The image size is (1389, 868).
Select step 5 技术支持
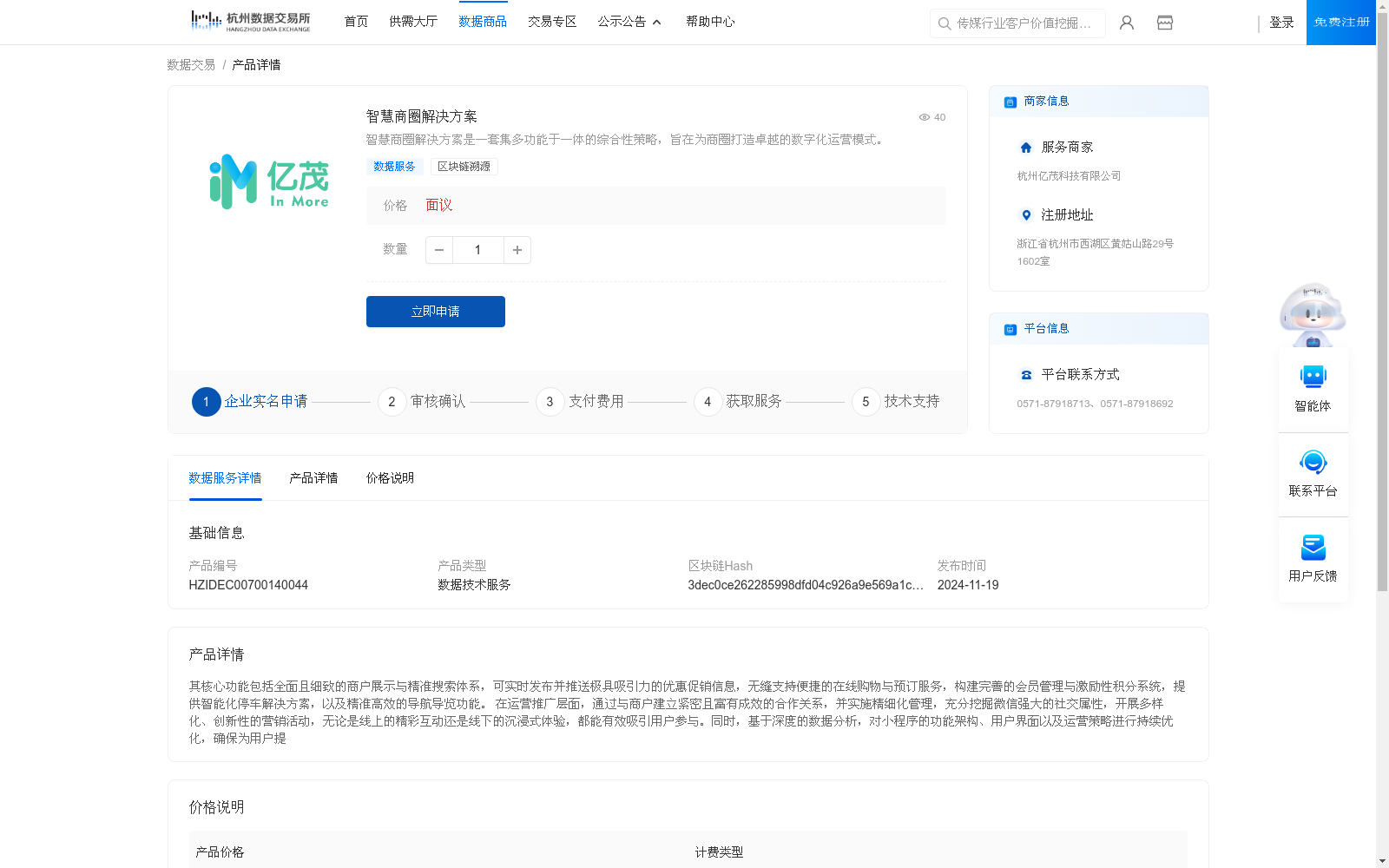896,402
